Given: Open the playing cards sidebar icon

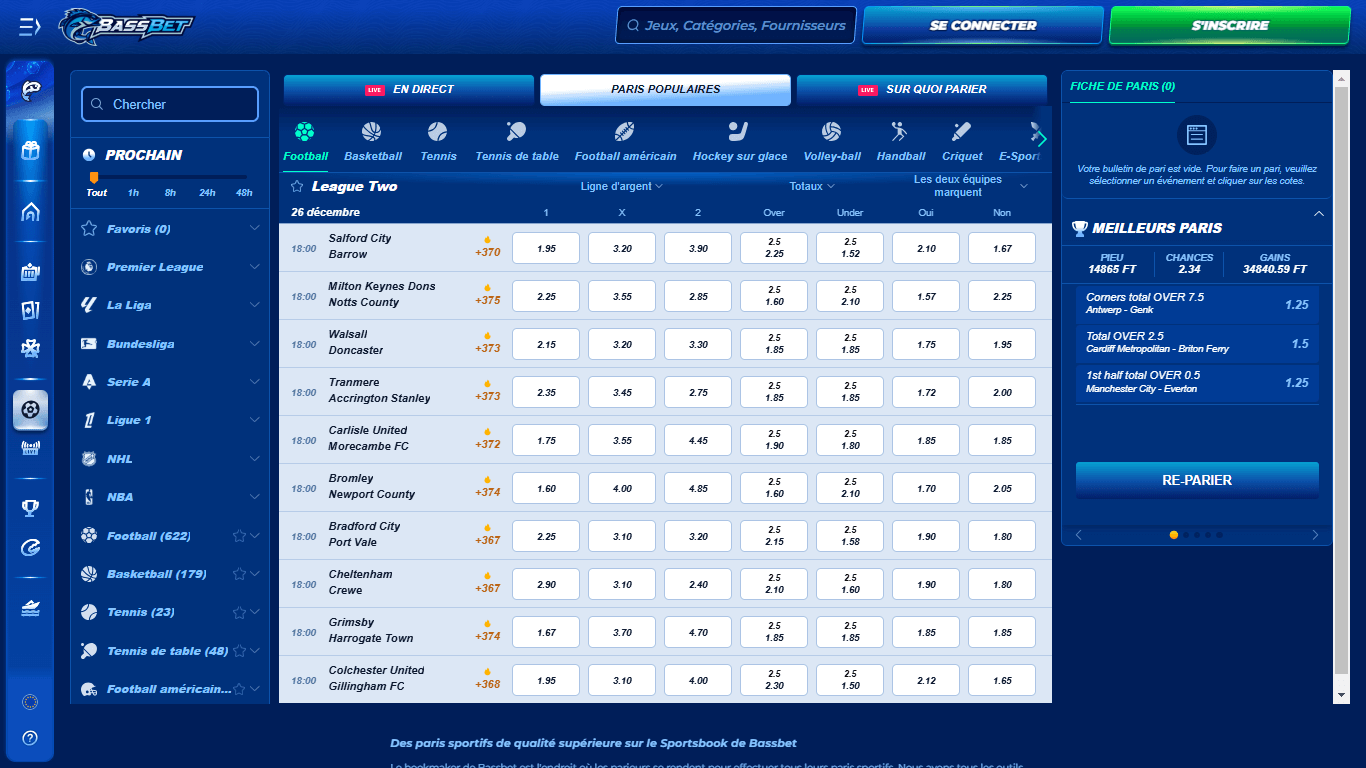Looking at the screenshot, I should pos(30,310).
